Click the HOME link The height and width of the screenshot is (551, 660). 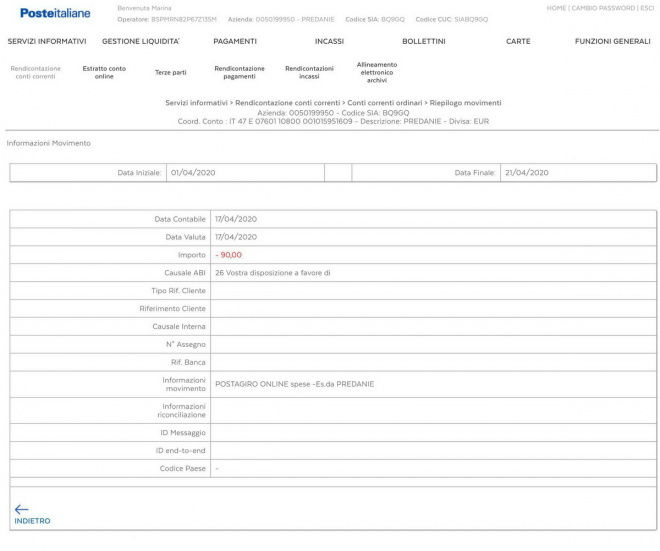556,8
